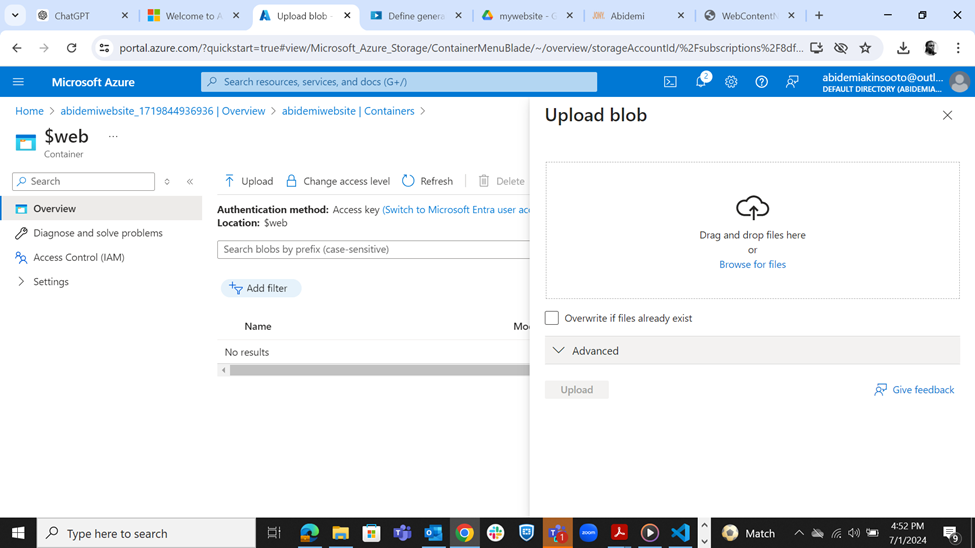The width and height of the screenshot is (975, 548).
Task: Click the expand/collapse arrows beside menu search
Action: click(167, 182)
